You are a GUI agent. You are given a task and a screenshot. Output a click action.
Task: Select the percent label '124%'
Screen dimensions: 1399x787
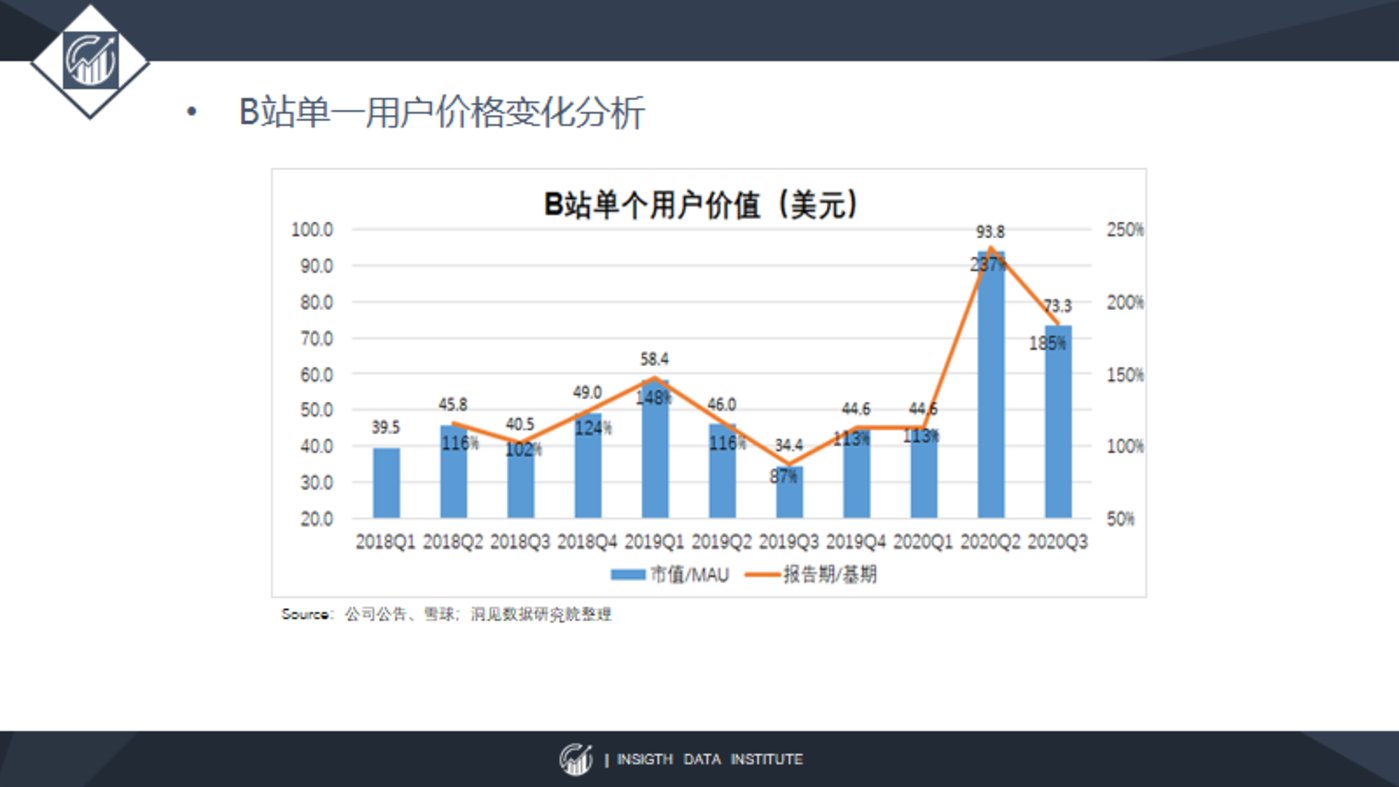(593, 428)
